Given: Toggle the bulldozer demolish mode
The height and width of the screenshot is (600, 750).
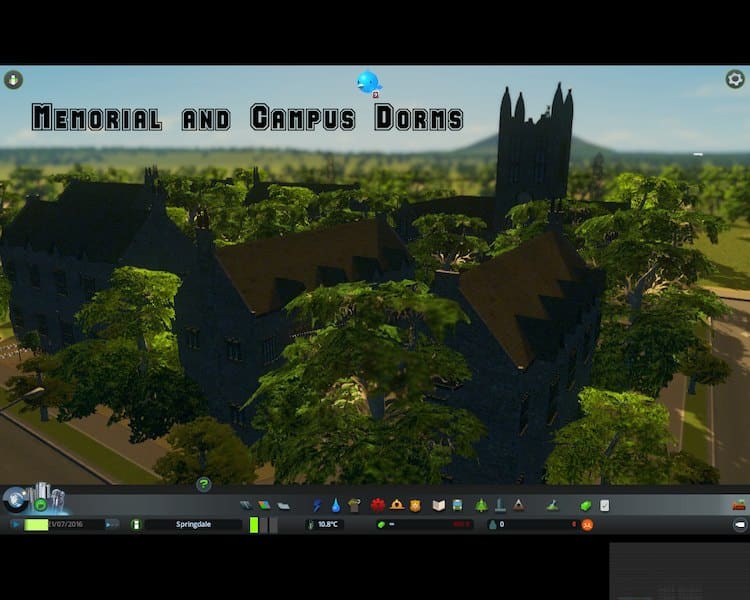Looking at the screenshot, I should (x=739, y=505).
